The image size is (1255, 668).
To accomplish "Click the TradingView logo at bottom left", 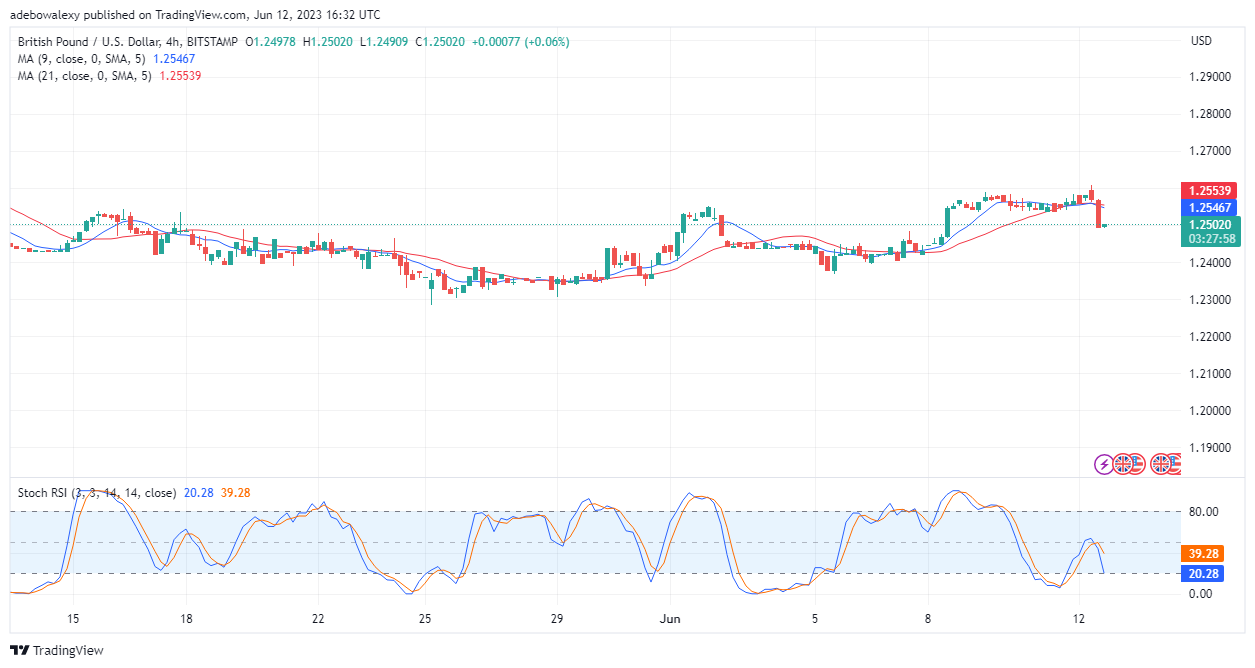I will 57,650.
